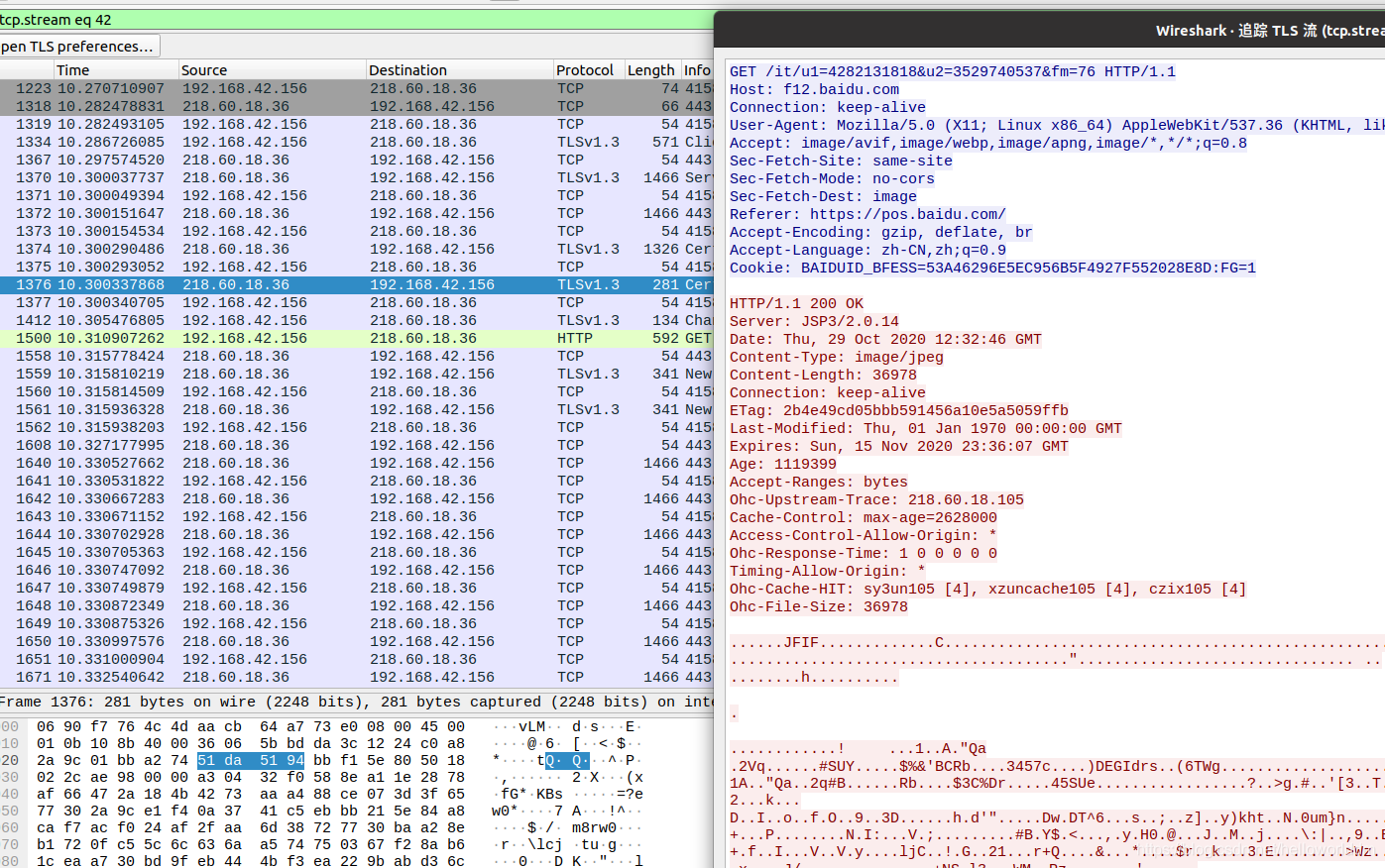The width and height of the screenshot is (1385, 868).
Task: Click the 'Content-Type: image/jpeg' line
Action: (837, 357)
